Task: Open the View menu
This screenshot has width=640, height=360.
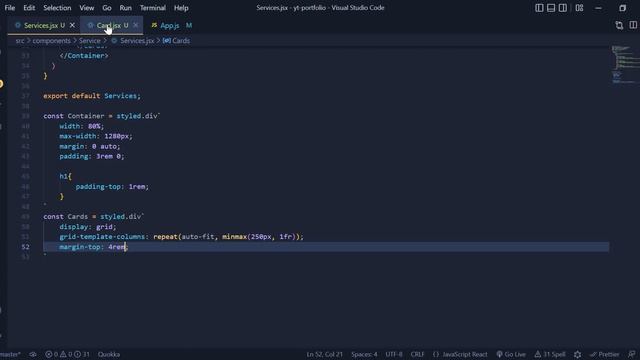Action: click(x=87, y=8)
